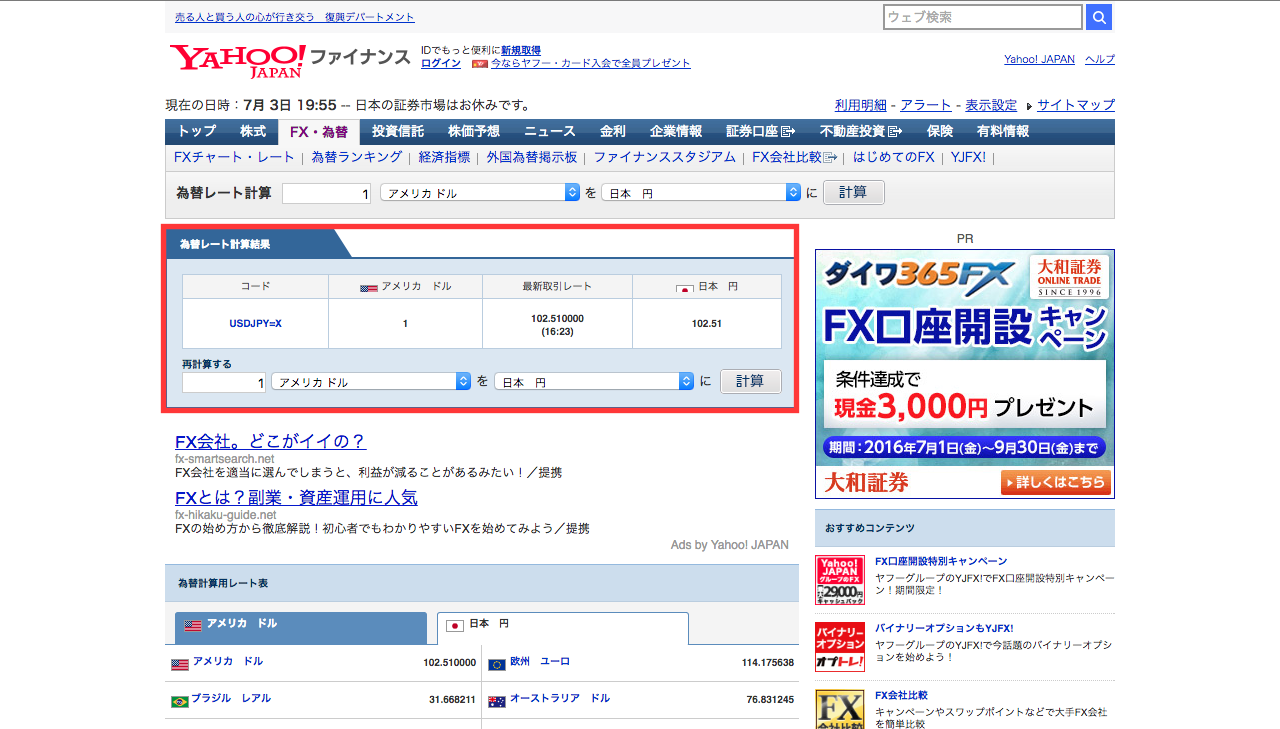Open the recalculation アメリカ ドル dropdown
The image size is (1280, 729).
tap(371, 382)
